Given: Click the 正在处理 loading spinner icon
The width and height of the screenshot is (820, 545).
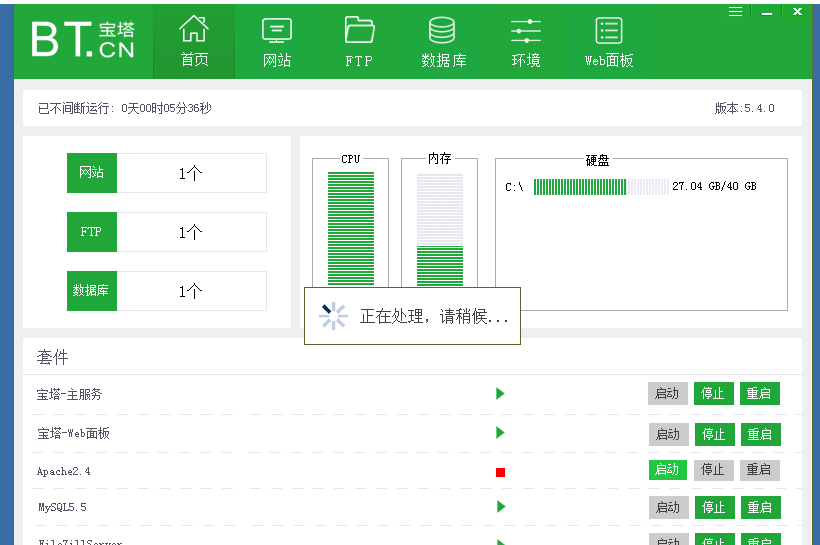Looking at the screenshot, I should pos(333,316).
